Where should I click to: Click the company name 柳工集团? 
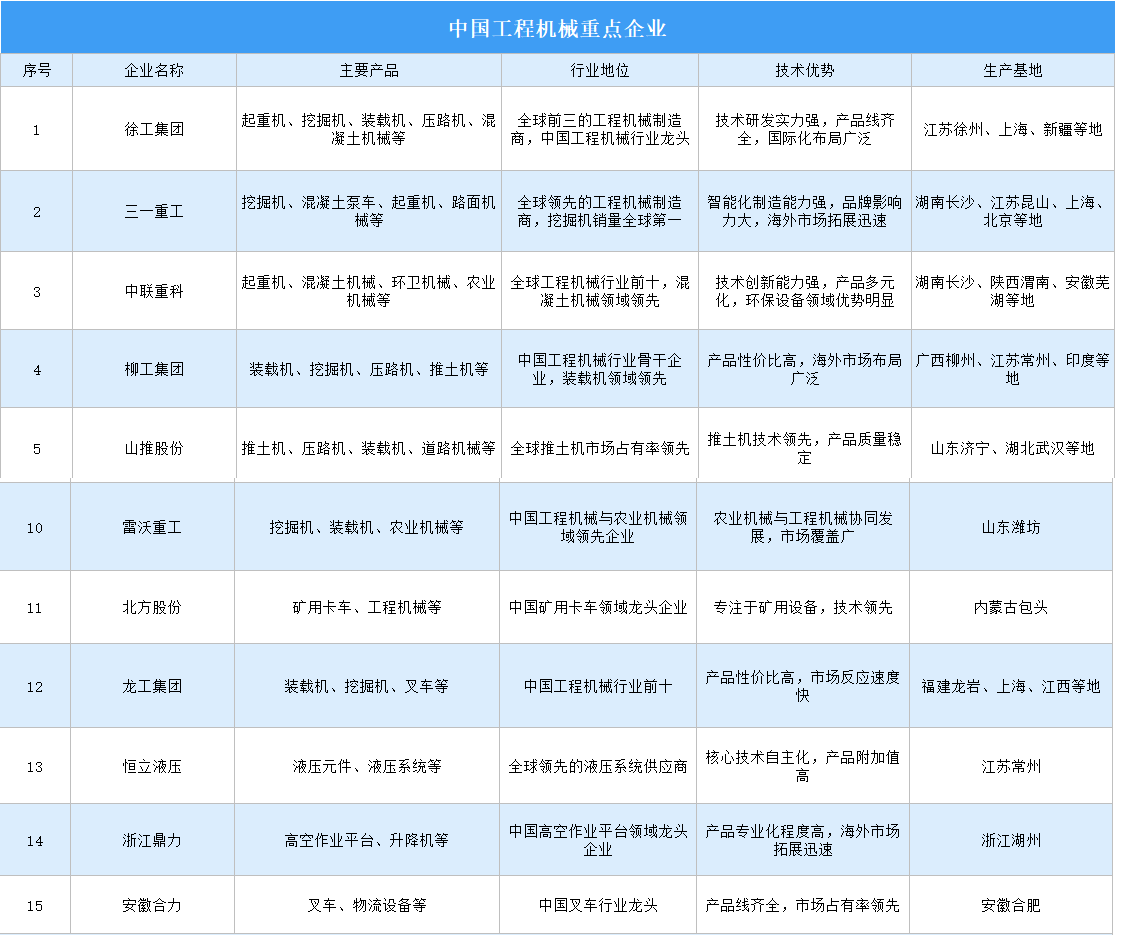coord(154,369)
